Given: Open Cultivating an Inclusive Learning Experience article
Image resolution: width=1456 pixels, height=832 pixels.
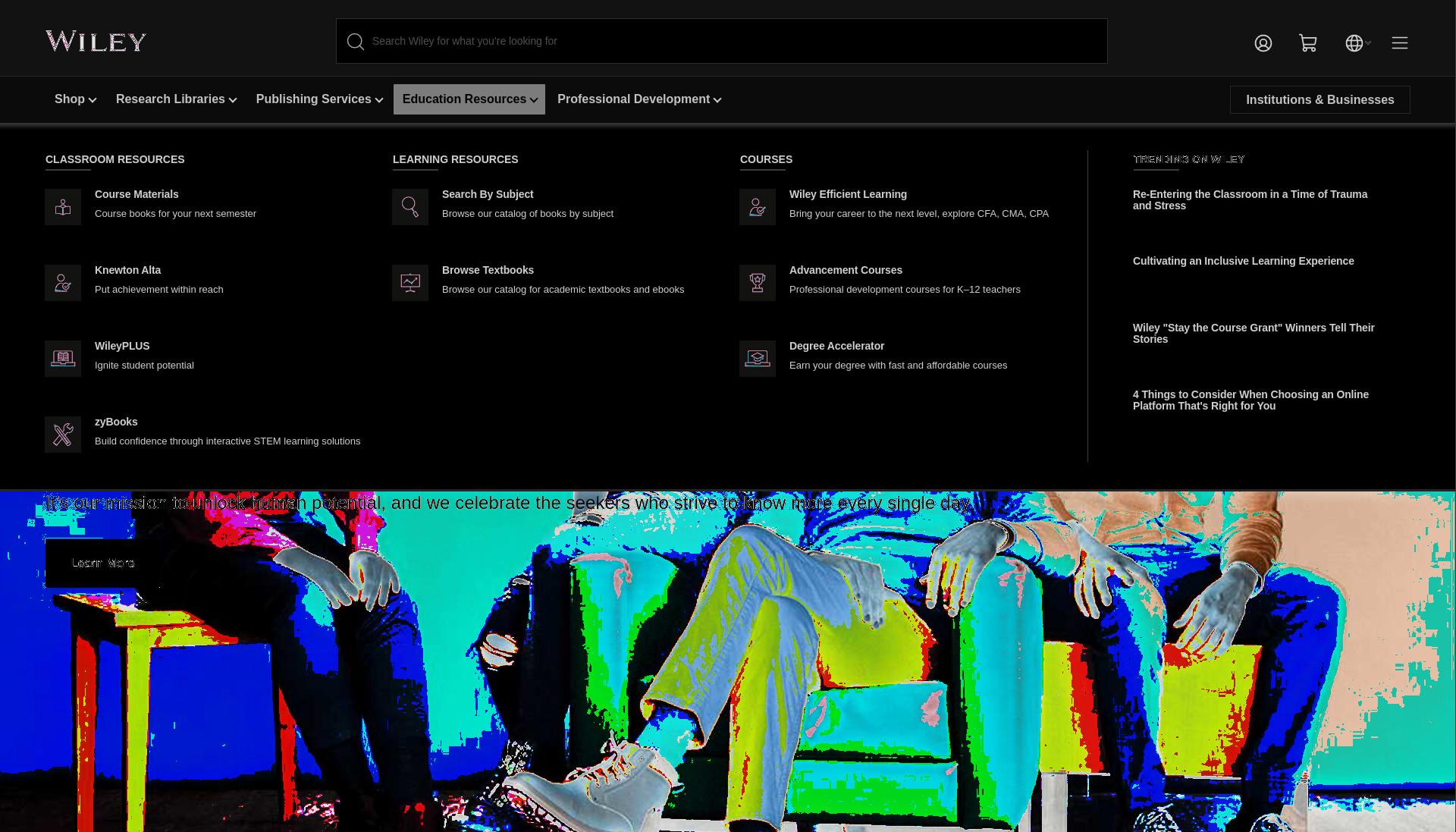Looking at the screenshot, I should [x=1243, y=261].
